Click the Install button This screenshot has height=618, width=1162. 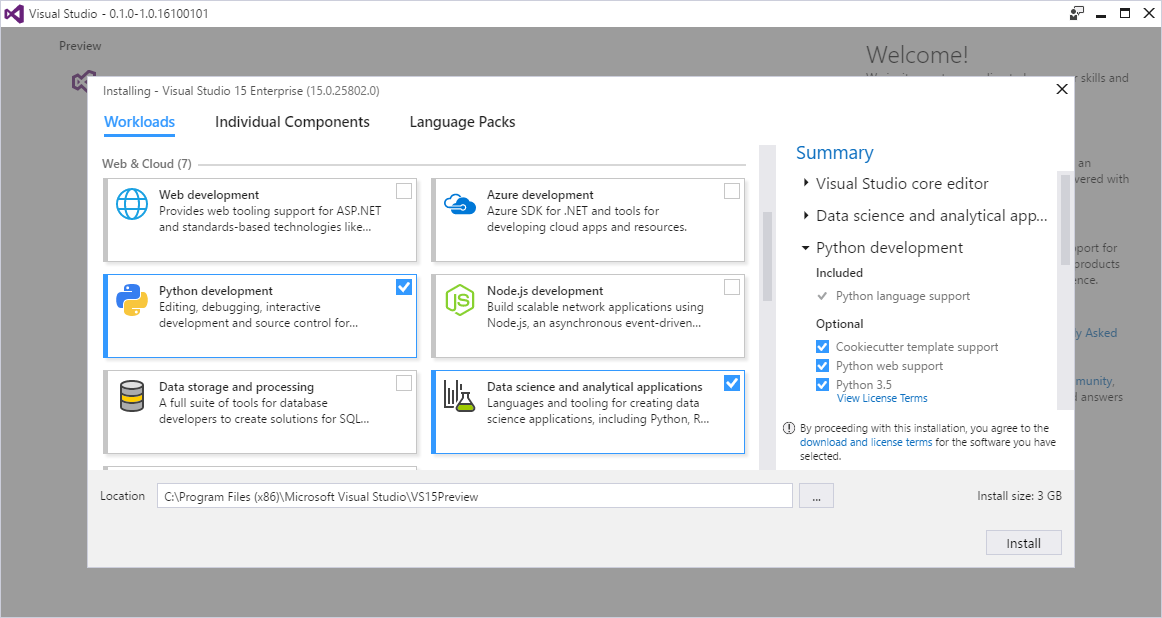[1023, 543]
